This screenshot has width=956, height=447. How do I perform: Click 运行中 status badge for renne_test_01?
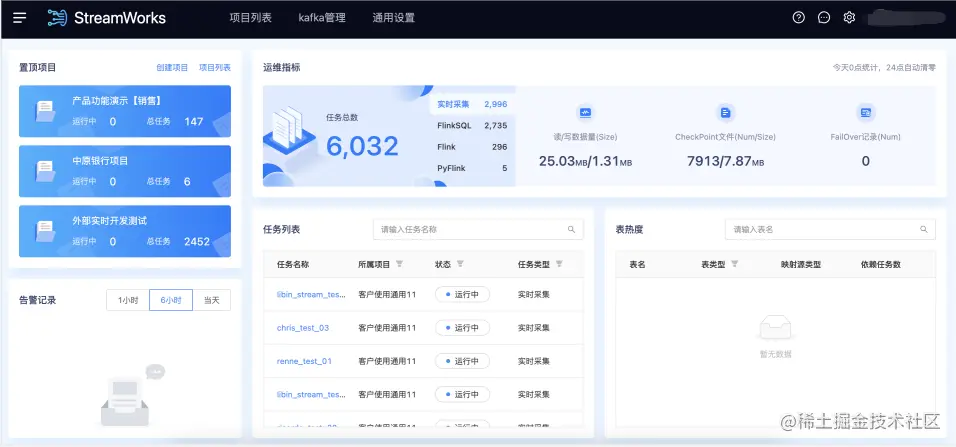click(462, 361)
